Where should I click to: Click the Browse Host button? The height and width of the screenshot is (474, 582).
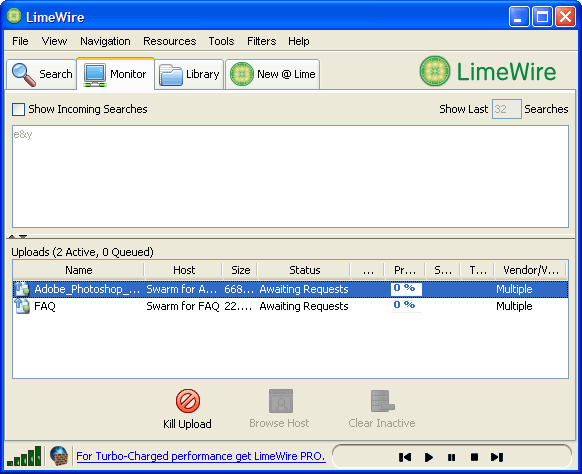pyautogui.click(x=279, y=409)
